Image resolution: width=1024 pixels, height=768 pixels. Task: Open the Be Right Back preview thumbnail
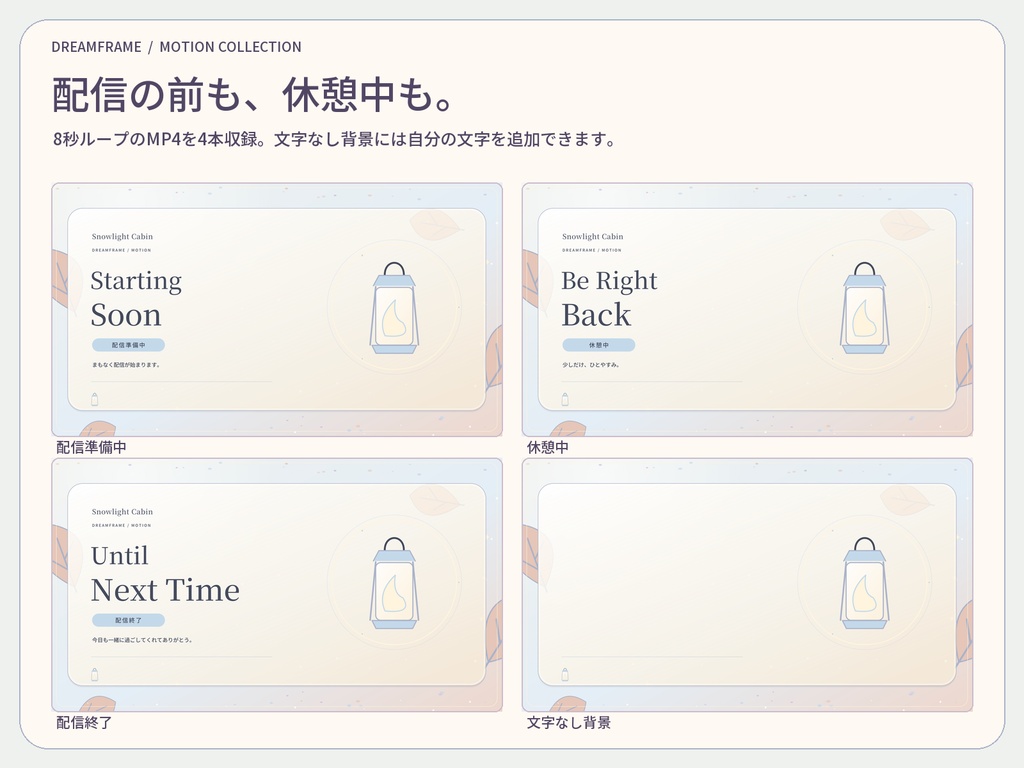click(747, 310)
